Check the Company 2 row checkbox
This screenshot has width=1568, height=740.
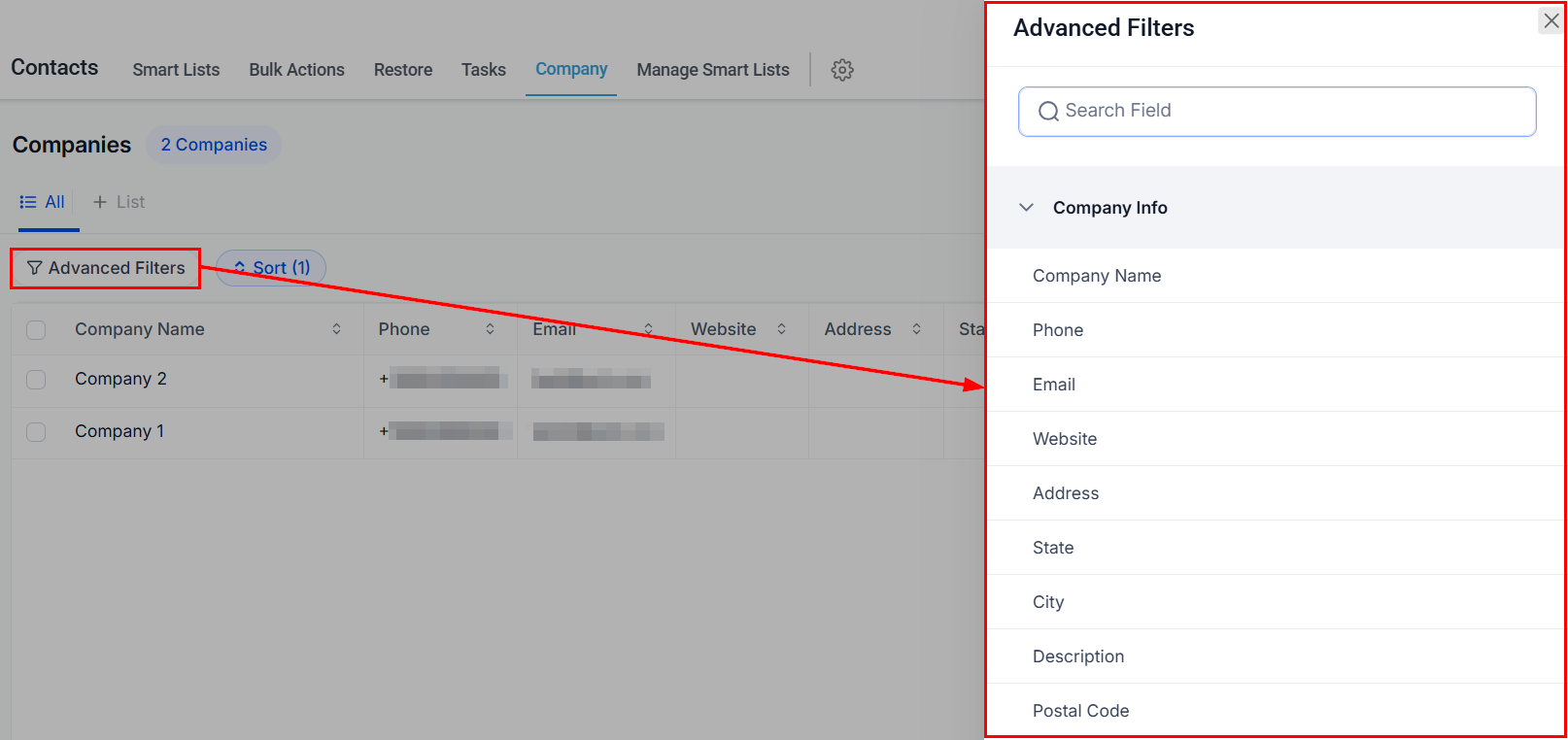click(36, 380)
